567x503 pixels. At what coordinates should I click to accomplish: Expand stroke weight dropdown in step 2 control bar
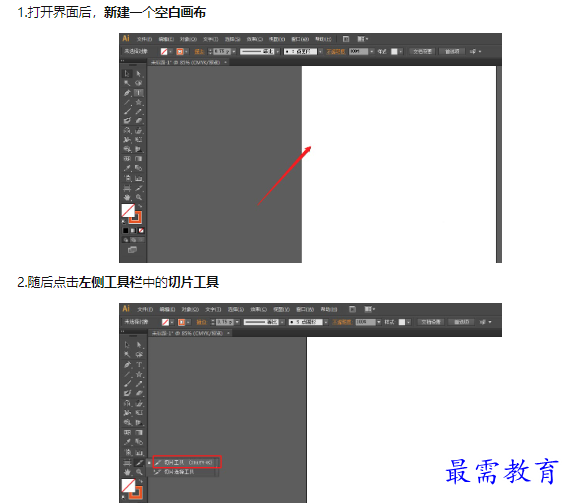coord(237,322)
